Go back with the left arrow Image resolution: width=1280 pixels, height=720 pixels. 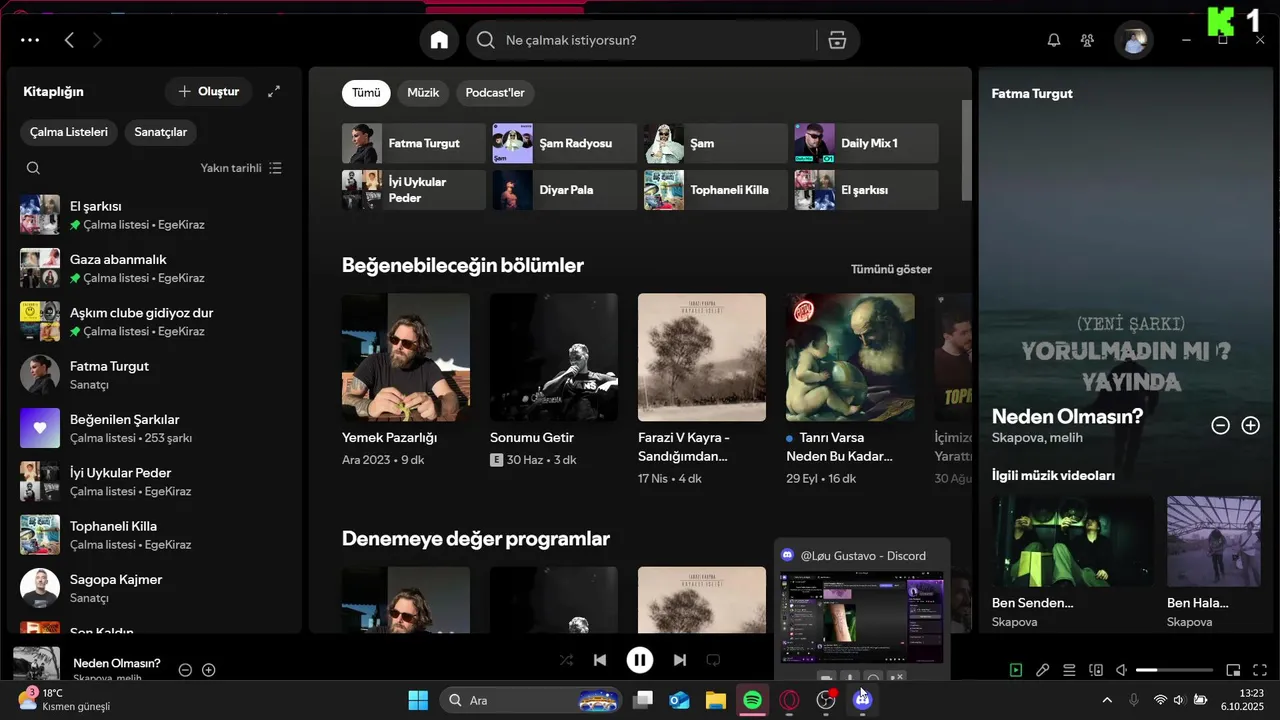click(69, 40)
